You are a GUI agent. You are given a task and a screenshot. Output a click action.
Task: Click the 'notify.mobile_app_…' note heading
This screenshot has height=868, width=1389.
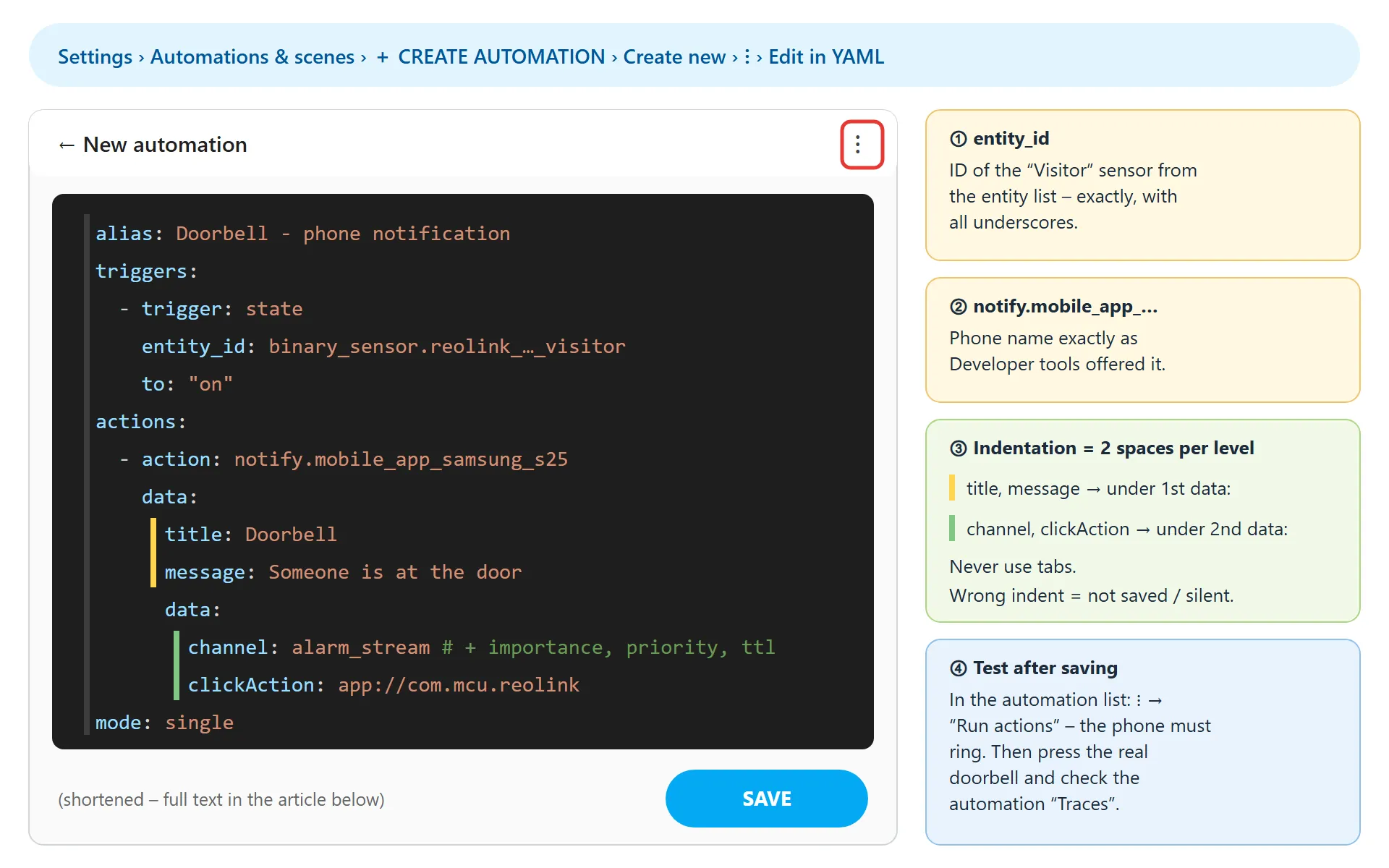tap(1053, 306)
